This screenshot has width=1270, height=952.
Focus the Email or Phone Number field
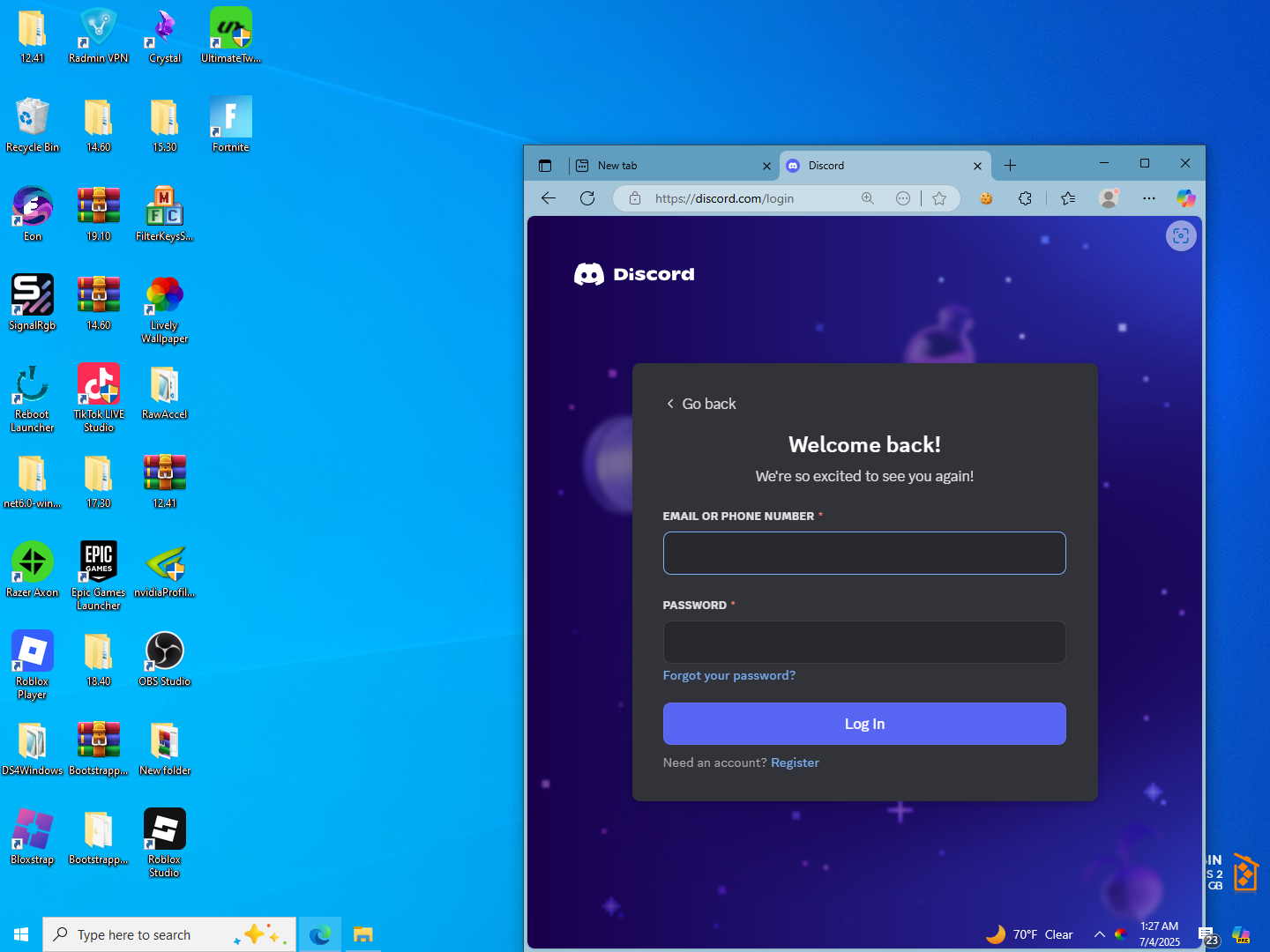[x=864, y=553]
